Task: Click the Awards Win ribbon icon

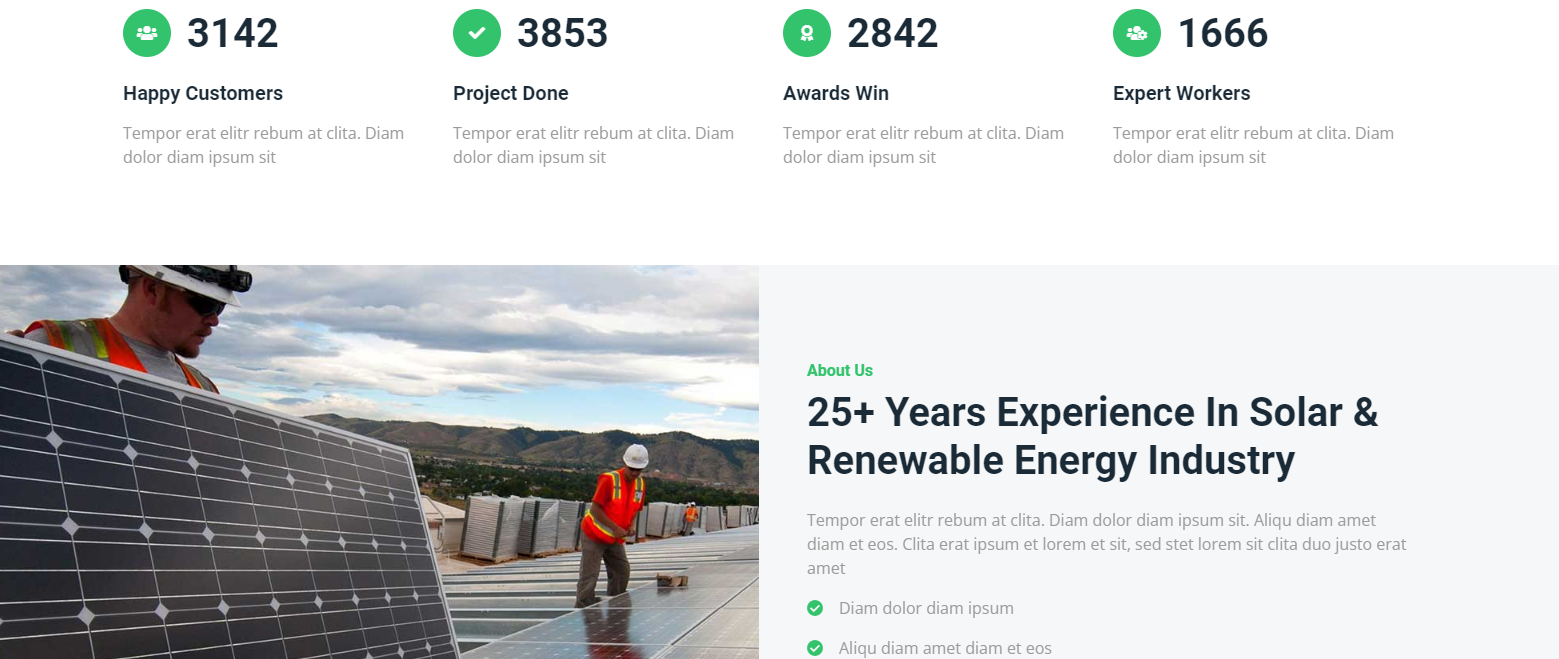Action: point(807,33)
